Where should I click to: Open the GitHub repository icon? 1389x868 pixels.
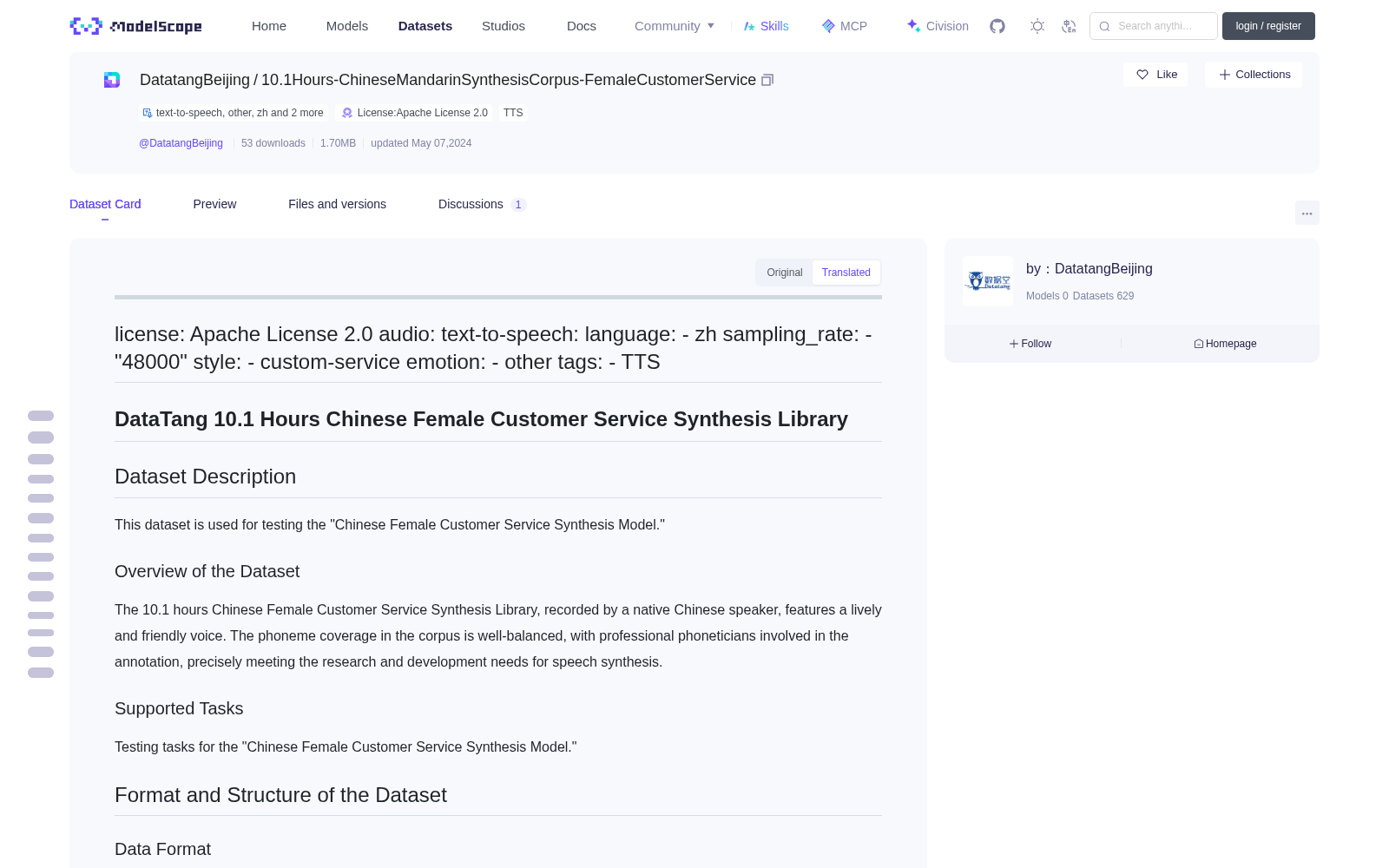997,26
